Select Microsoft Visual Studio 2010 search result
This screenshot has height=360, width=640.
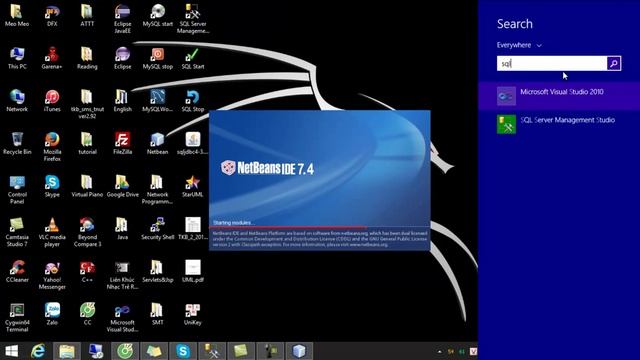pos(559,96)
